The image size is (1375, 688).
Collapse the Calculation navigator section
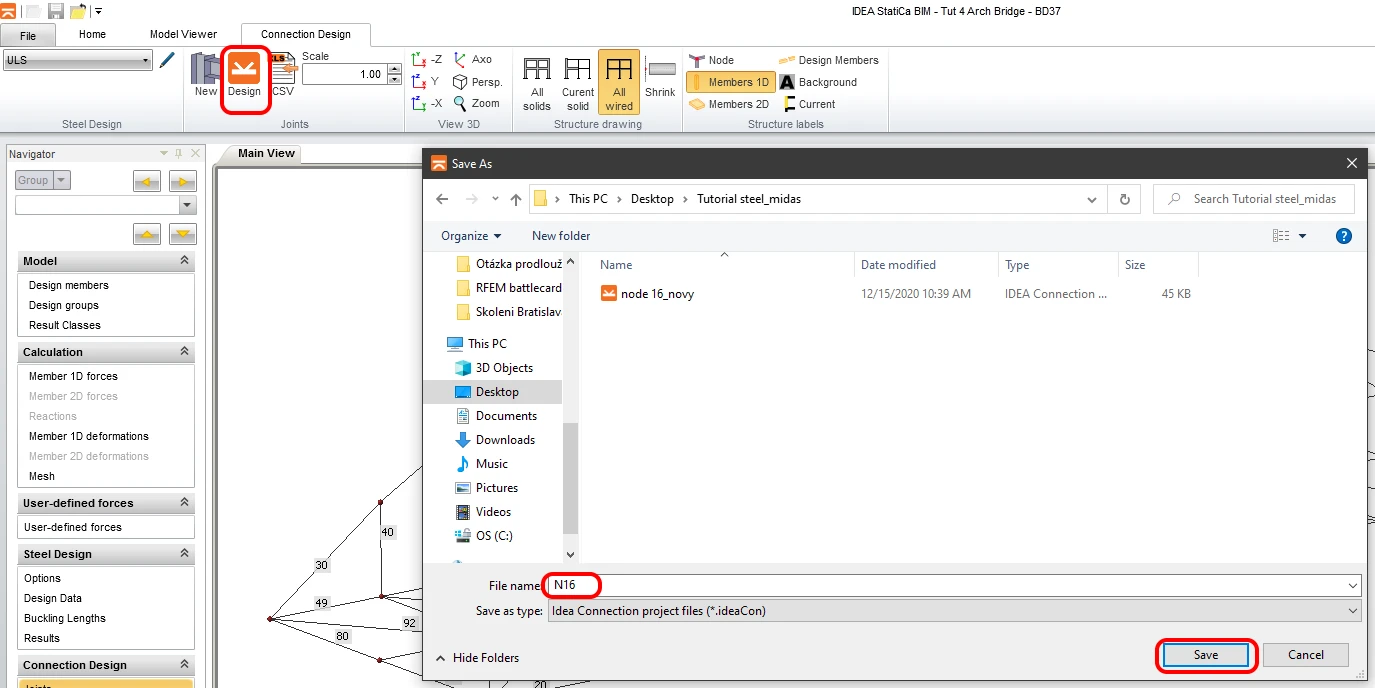(184, 352)
